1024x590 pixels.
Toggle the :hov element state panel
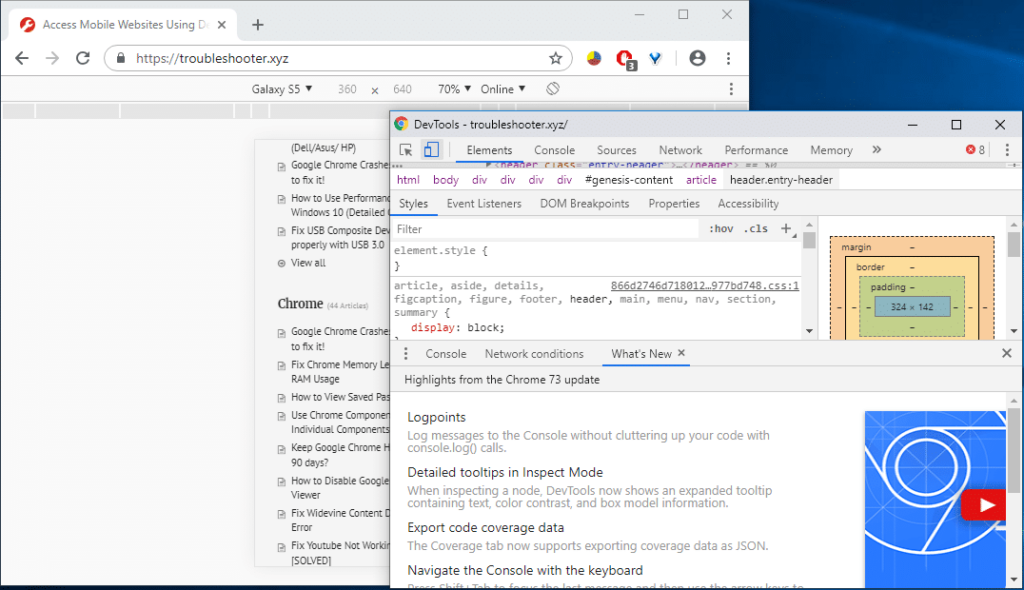pos(721,229)
